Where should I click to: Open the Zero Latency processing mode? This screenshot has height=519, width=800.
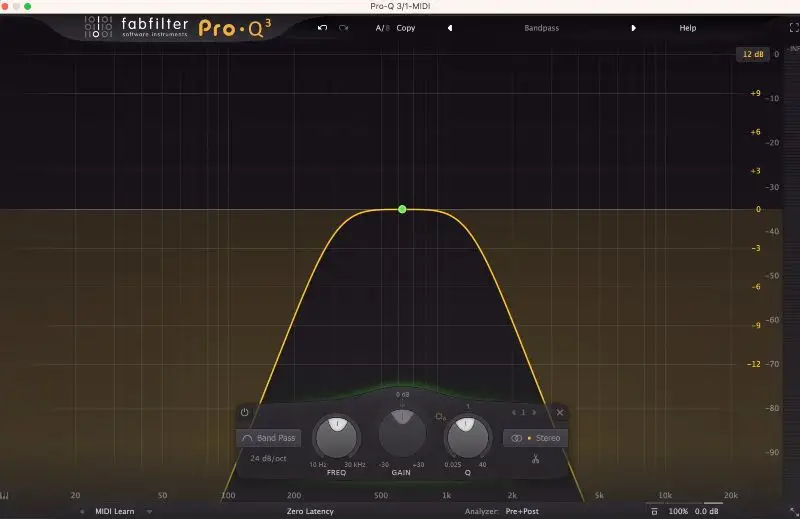(310, 511)
